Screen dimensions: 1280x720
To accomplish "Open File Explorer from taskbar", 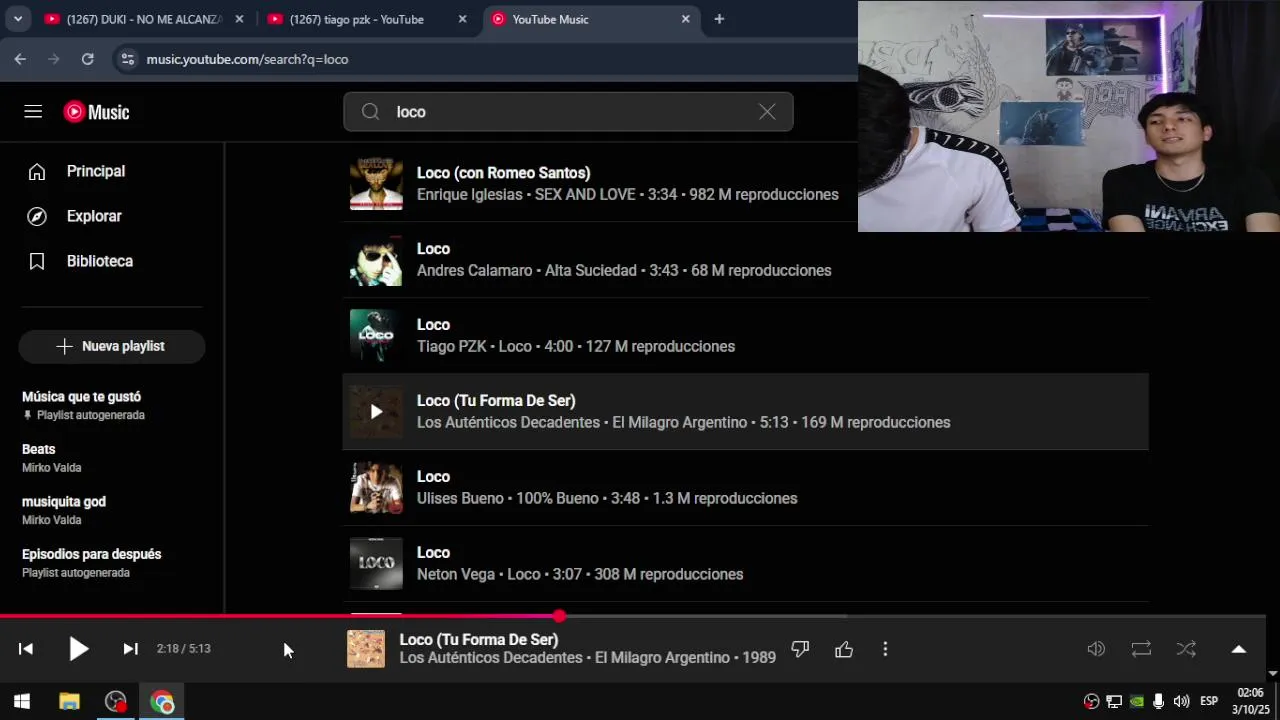I will 69,702.
